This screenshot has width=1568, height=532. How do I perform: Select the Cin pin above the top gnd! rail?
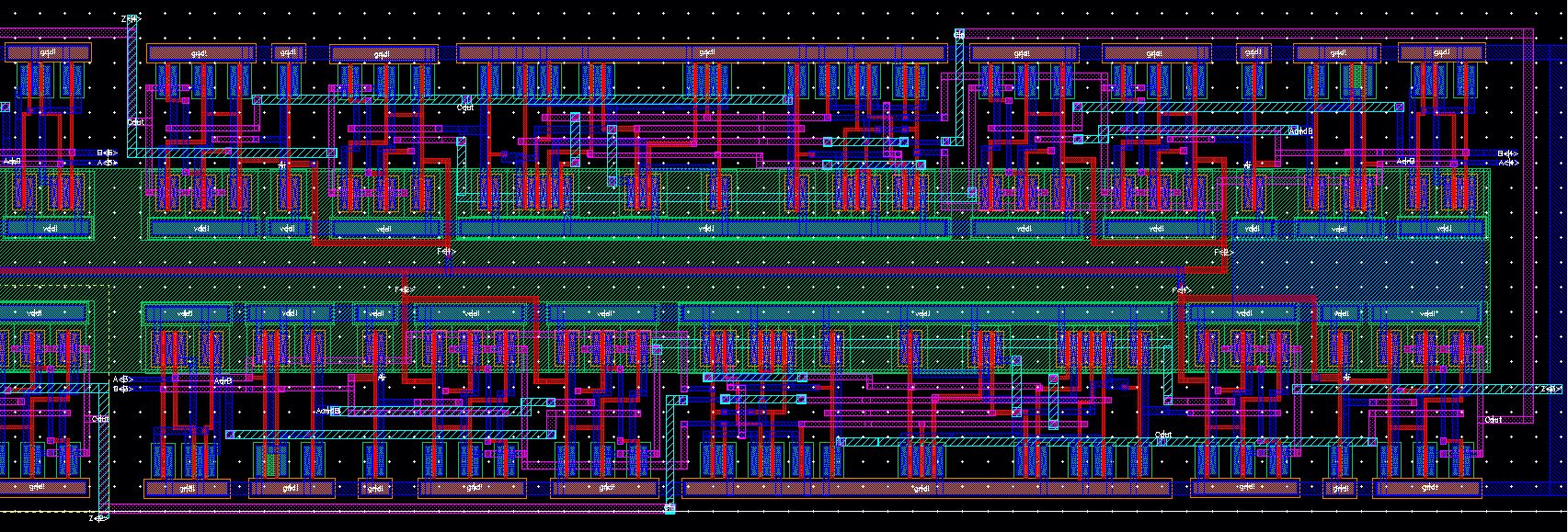point(959,35)
